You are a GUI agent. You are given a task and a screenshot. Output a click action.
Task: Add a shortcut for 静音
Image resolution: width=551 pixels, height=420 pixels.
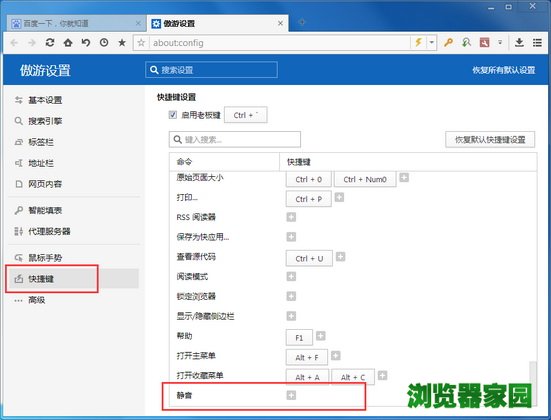(x=291, y=395)
